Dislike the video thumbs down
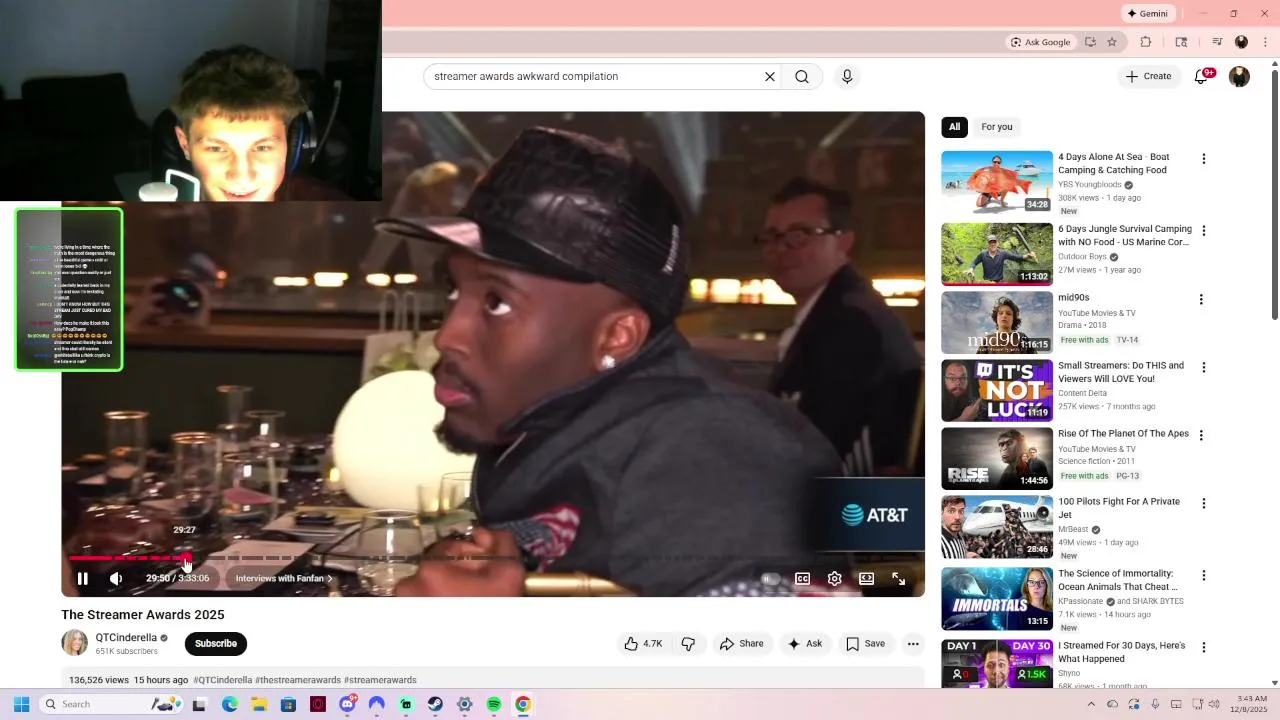Image resolution: width=1280 pixels, height=720 pixels. coord(688,644)
